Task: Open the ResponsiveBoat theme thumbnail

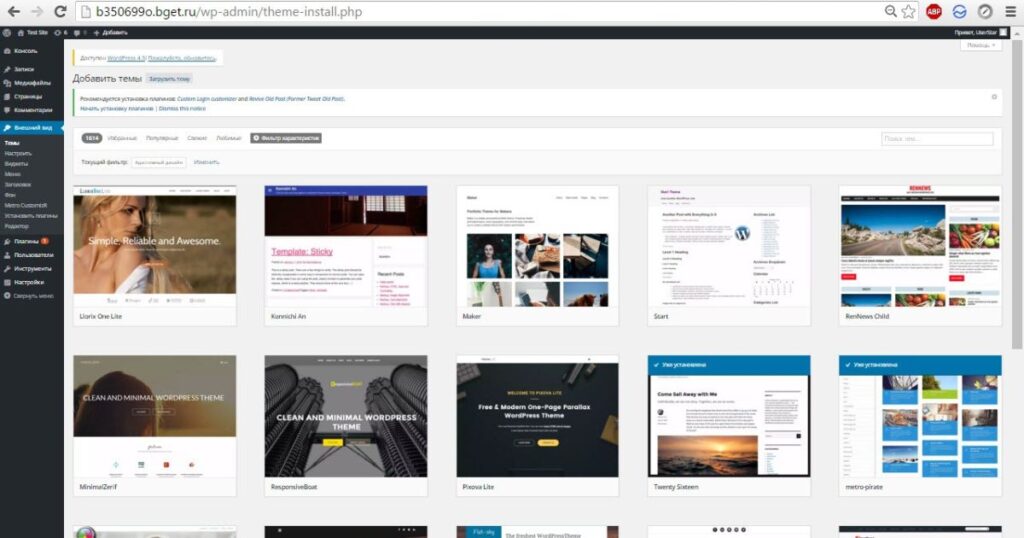Action: pyautogui.click(x=346, y=416)
